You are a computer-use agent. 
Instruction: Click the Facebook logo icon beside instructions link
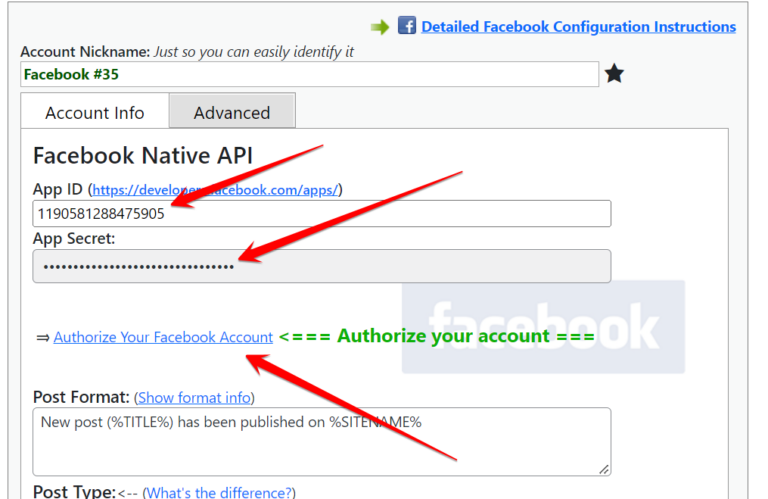click(407, 25)
